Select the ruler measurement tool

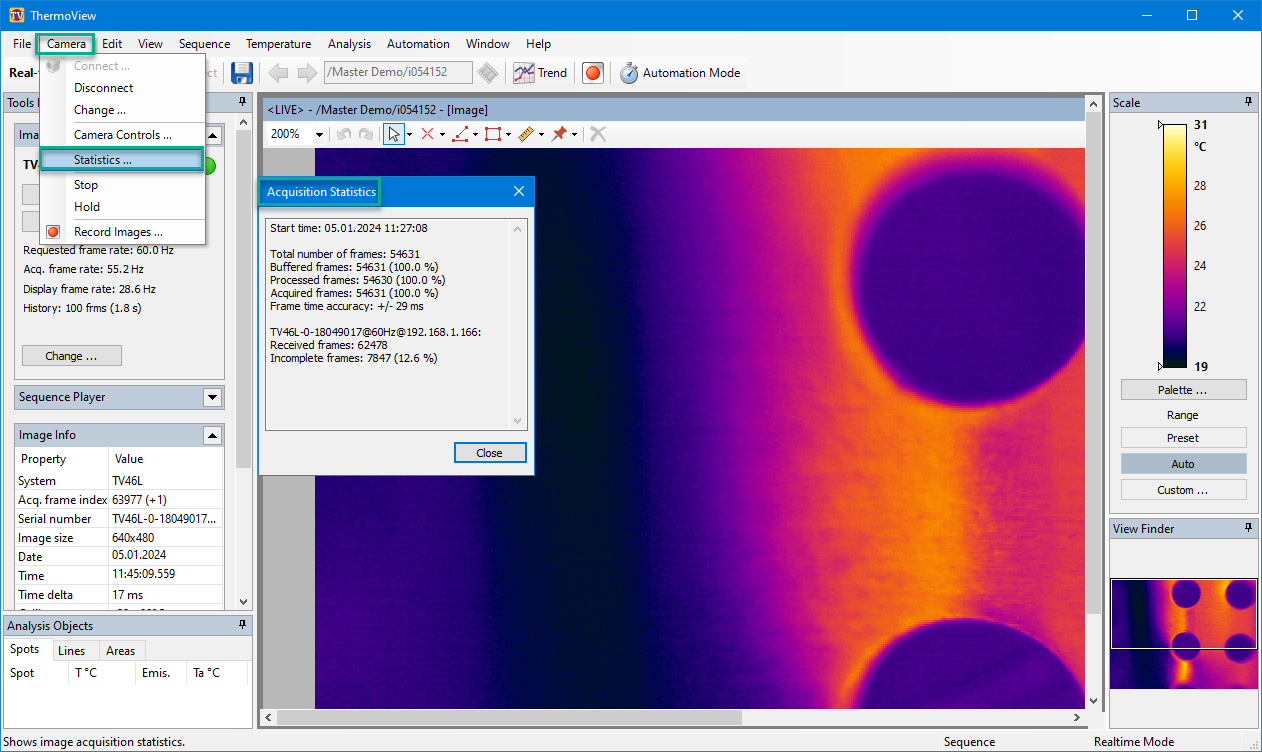pos(526,134)
